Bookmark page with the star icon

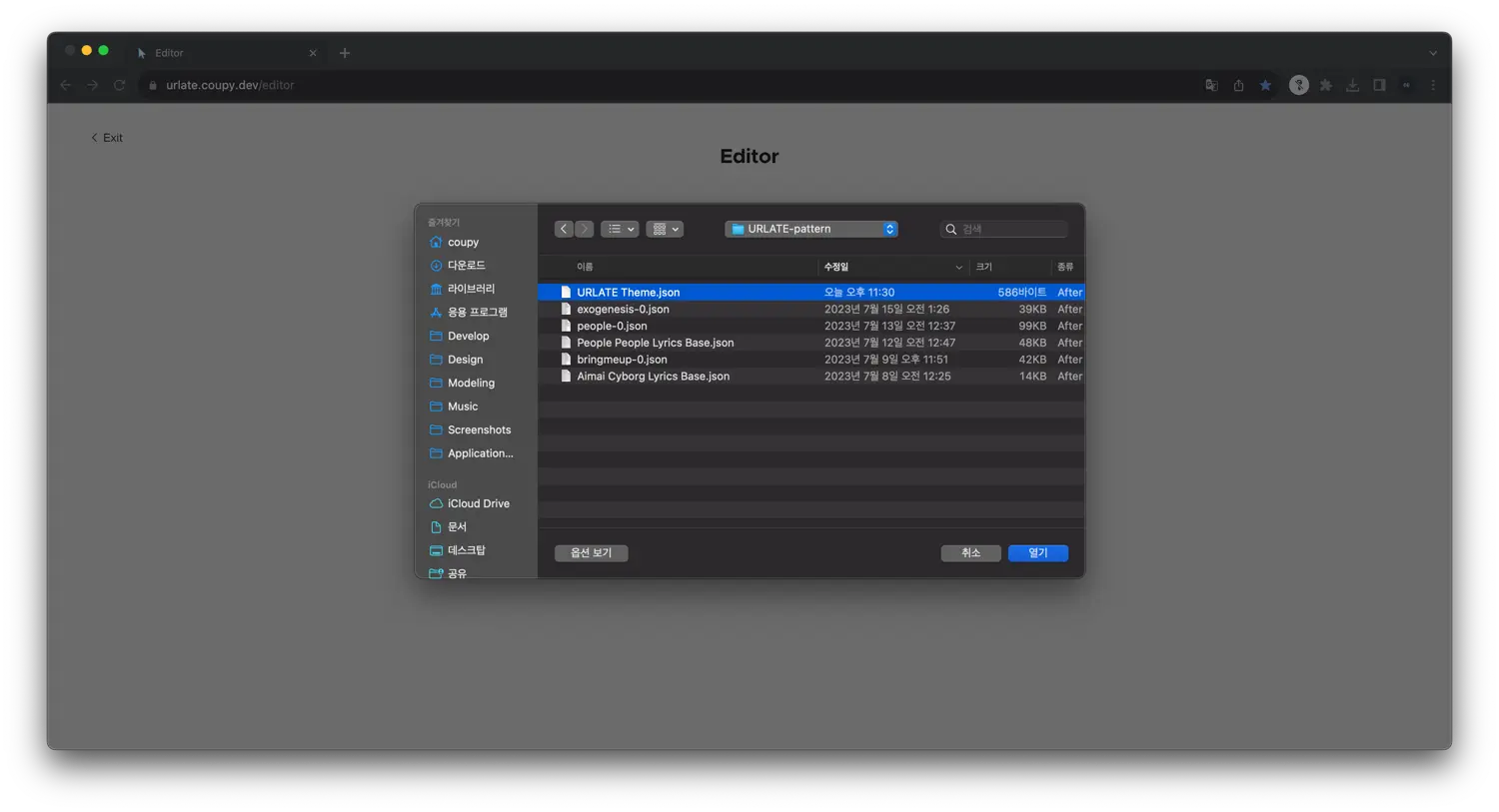tap(1265, 86)
